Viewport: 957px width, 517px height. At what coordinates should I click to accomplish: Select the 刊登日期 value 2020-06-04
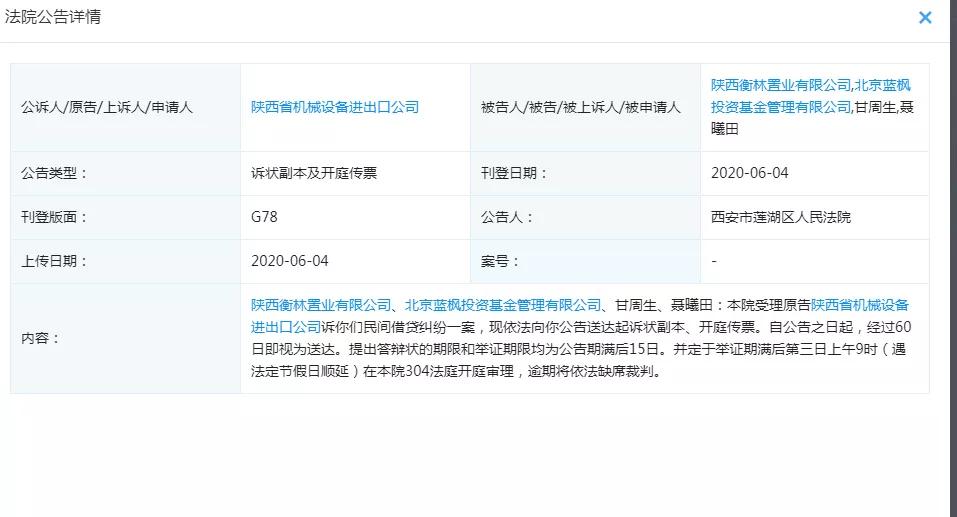click(749, 173)
